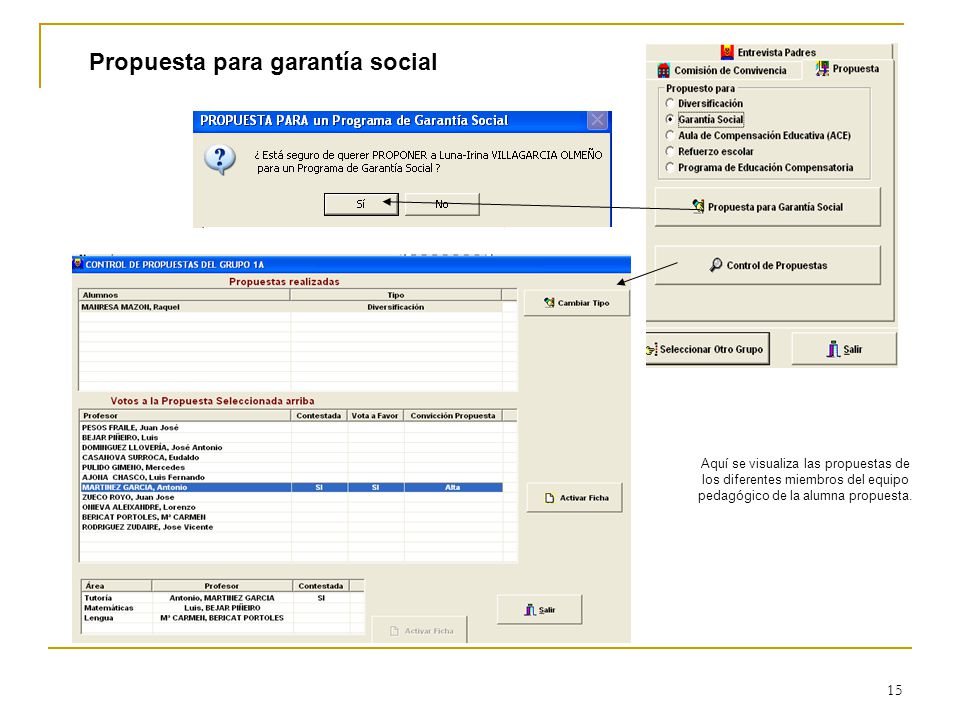This screenshot has height=720, width=960.
Task: Click the hand icon on Seleccionar Otro Grupo
Action: pyautogui.click(x=651, y=350)
